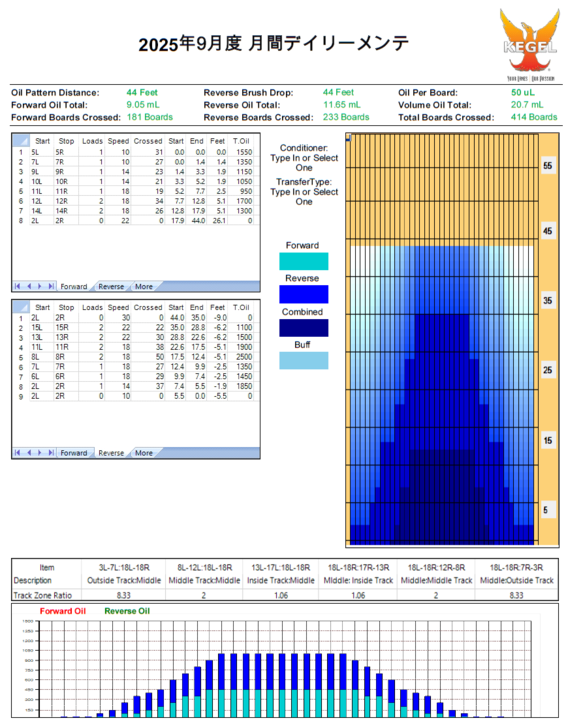Switch to Forward tab in the lower table
Viewport: 568px width, 727px height.
74,453
